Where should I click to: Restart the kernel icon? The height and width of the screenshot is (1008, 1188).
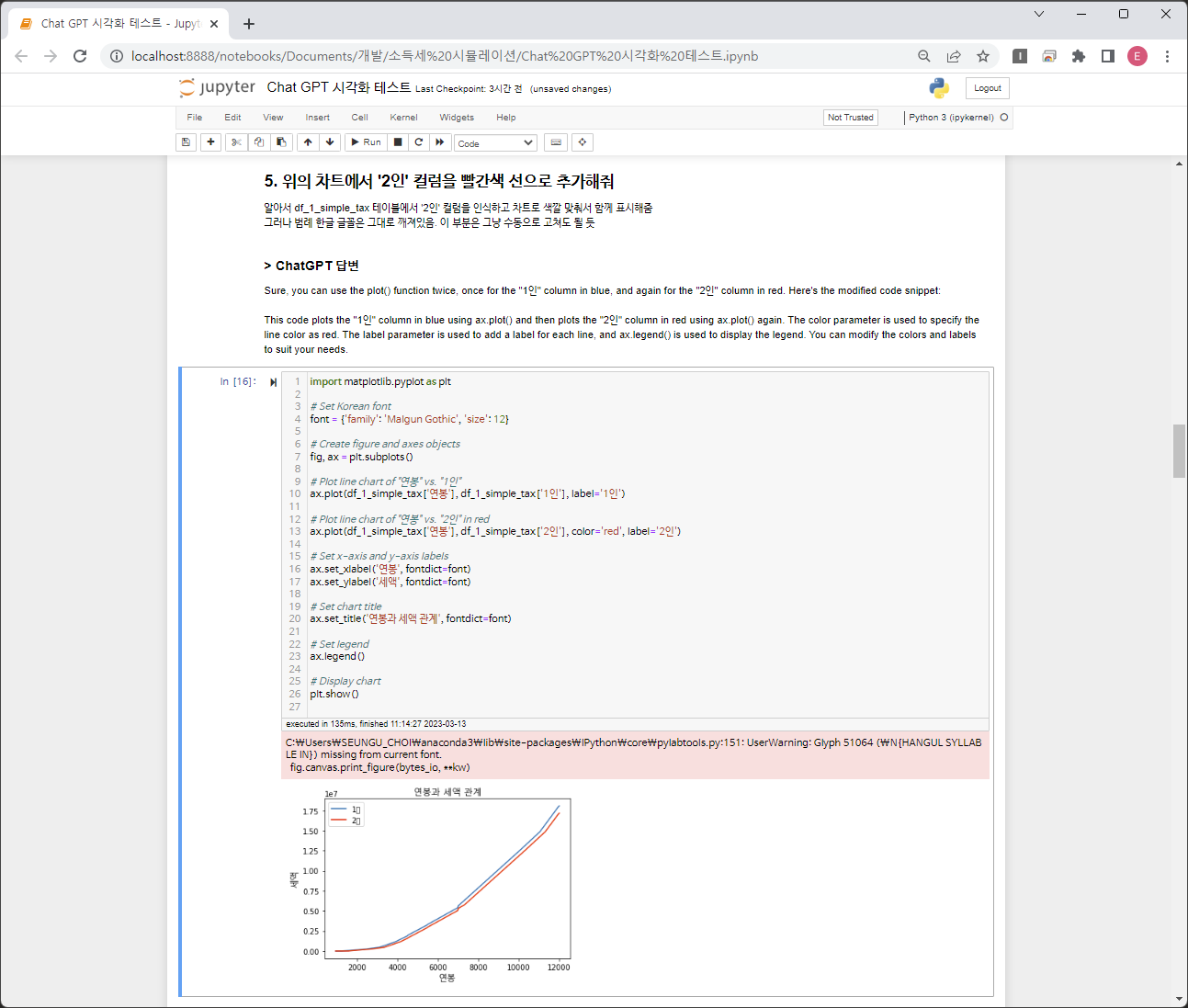coord(419,142)
